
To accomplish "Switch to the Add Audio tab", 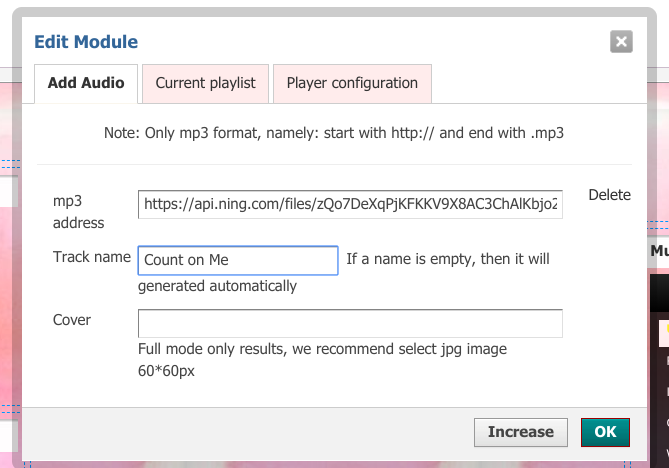I will [x=86, y=83].
